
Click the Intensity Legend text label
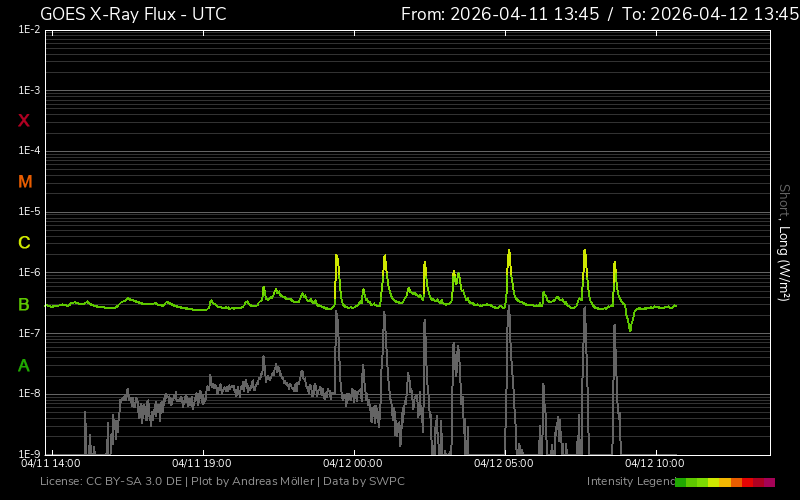point(629,482)
